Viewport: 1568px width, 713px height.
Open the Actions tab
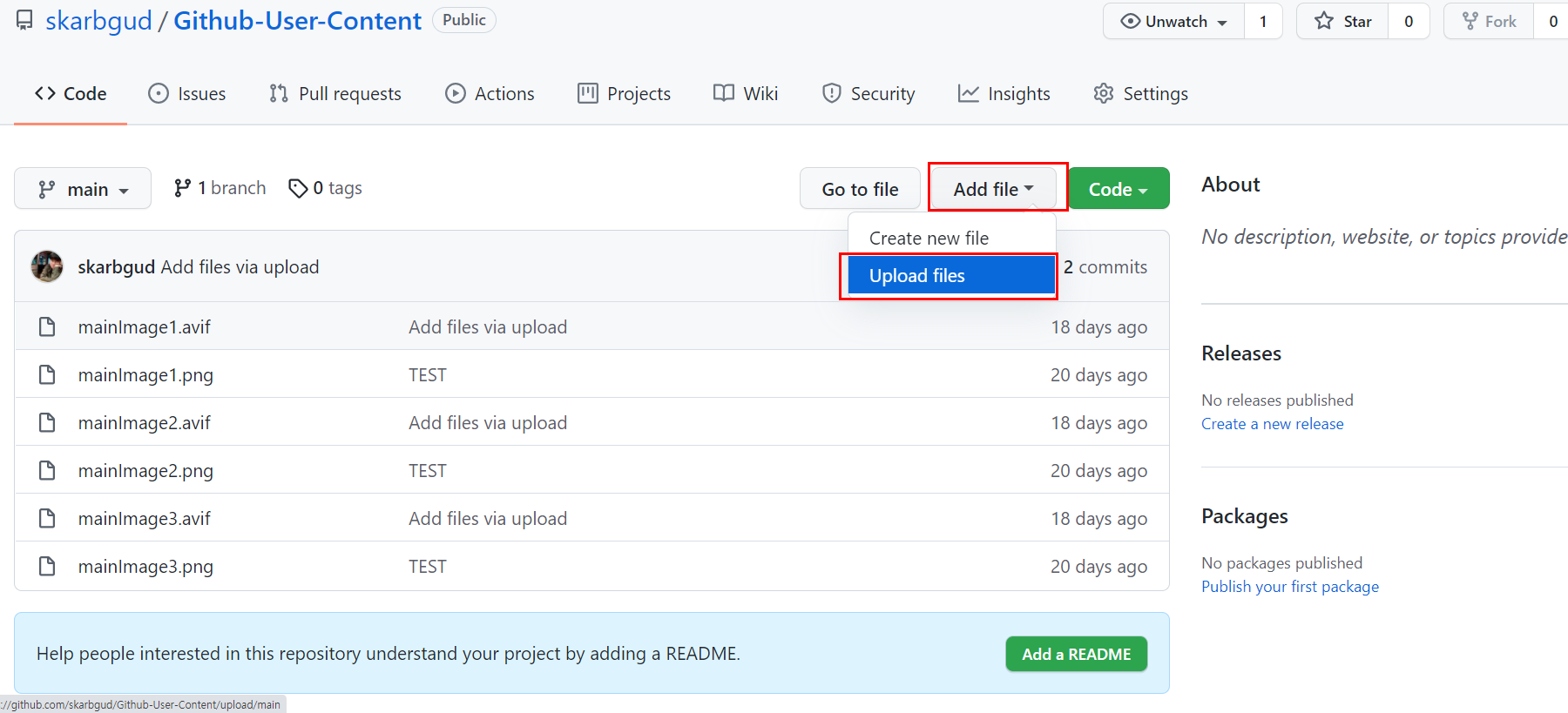click(x=490, y=93)
